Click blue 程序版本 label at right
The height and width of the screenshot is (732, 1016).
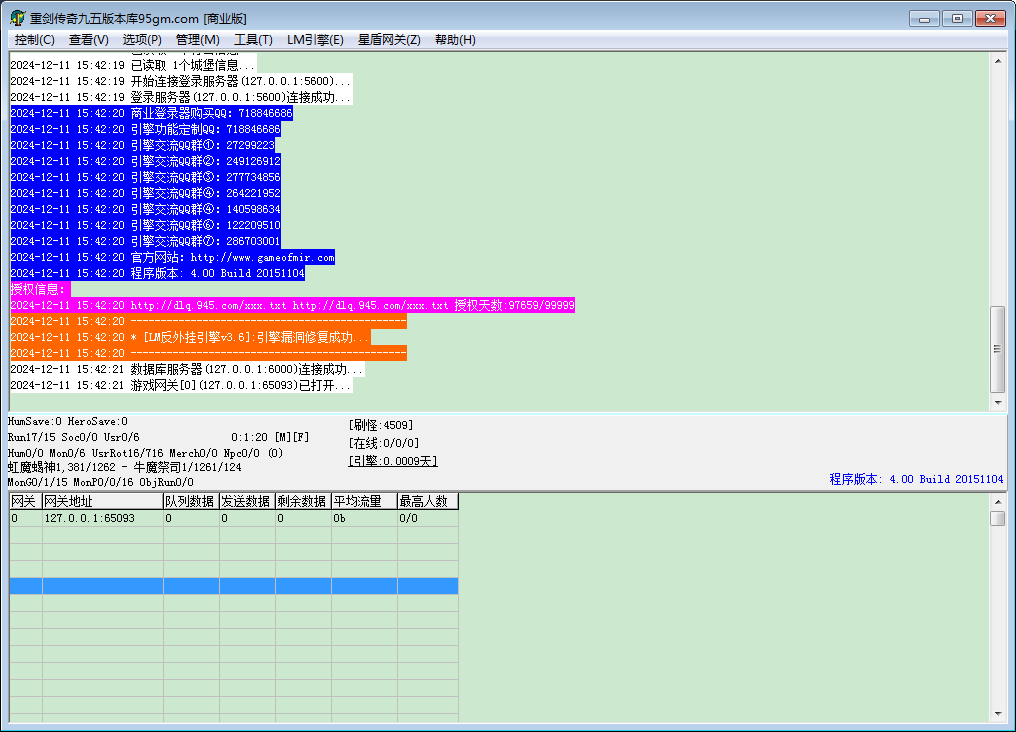point(916,479)
